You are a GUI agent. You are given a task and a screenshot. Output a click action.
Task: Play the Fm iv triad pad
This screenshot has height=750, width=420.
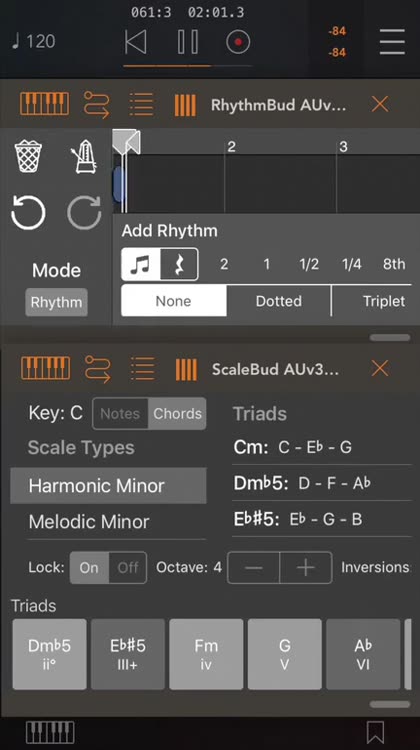[206, 654]
